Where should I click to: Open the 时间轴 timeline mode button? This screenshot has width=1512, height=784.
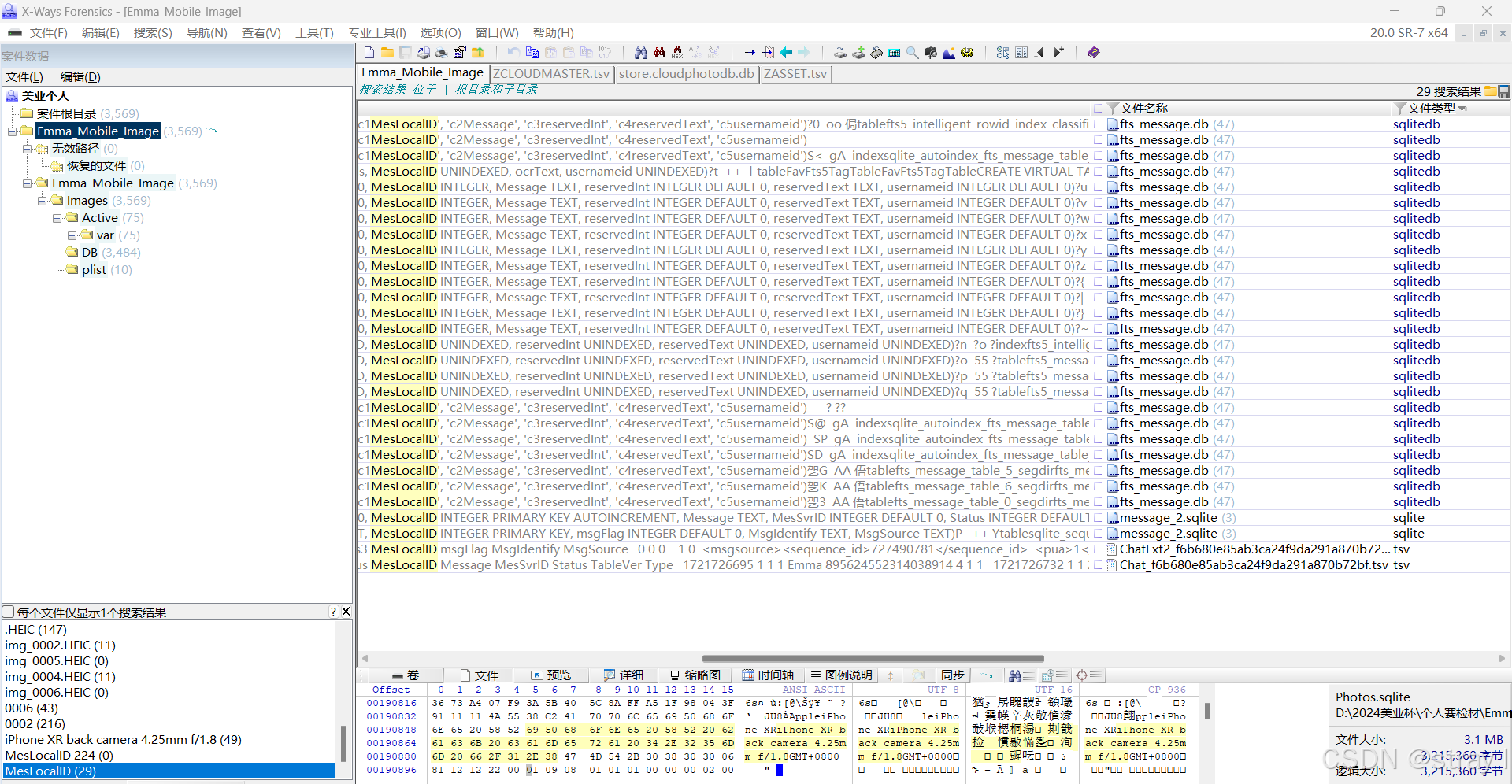(768, 675)
